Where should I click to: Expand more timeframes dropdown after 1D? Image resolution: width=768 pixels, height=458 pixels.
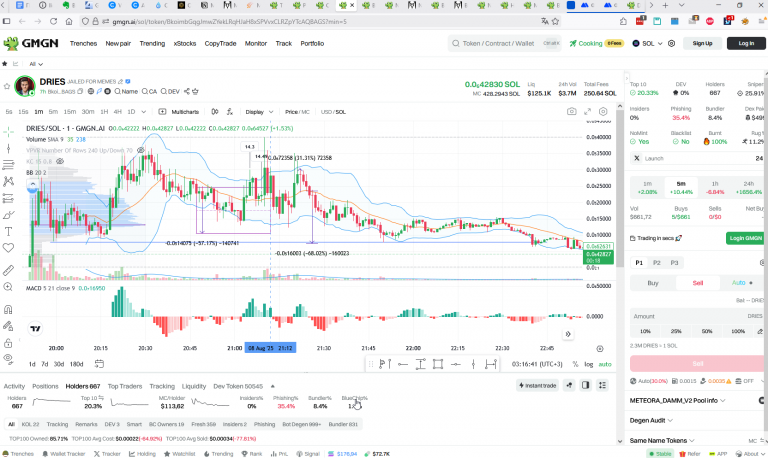click(x=144, y=112)
